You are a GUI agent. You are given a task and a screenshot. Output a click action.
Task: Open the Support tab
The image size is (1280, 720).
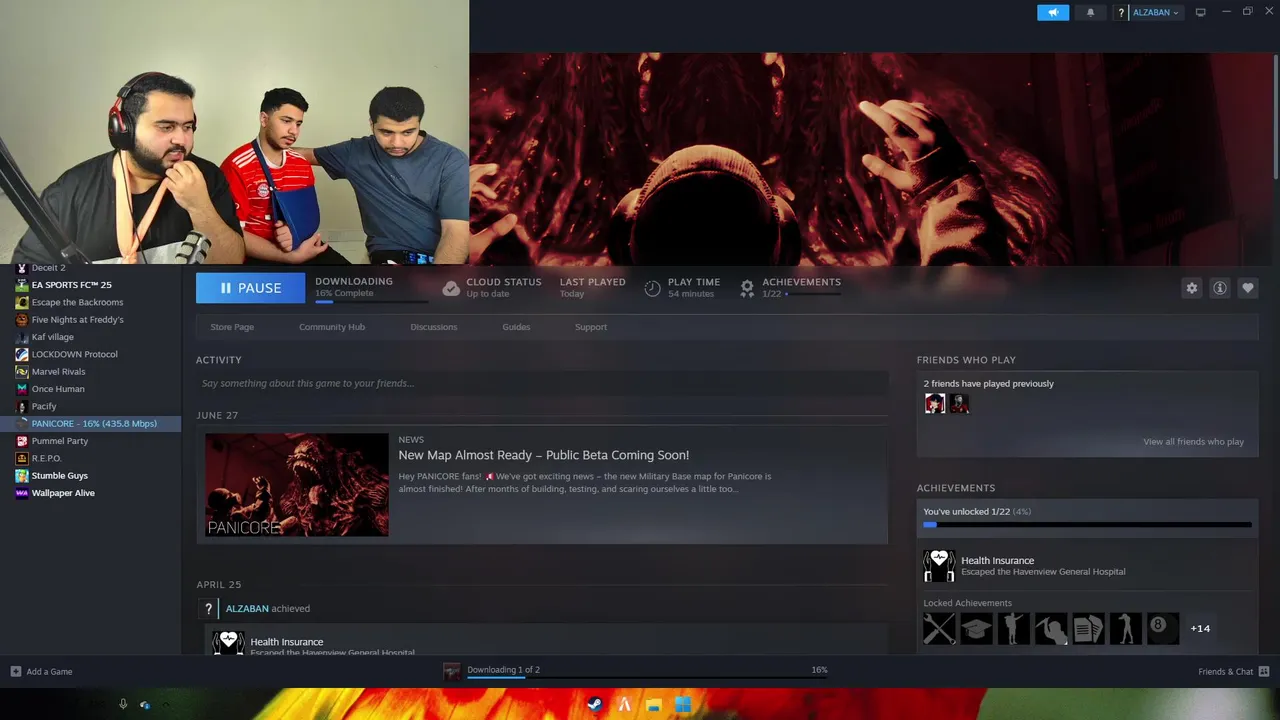tap(591, 327)
